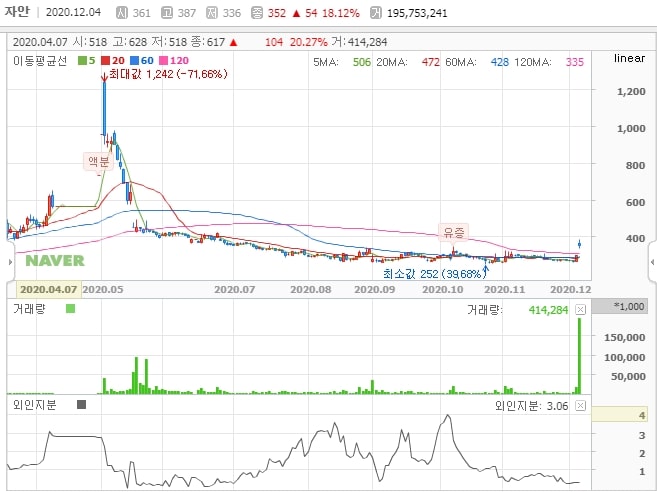Viewport: 657px width, 492px height.
Task: Click the 2020.12.04 header date
Action: (73, 12)
